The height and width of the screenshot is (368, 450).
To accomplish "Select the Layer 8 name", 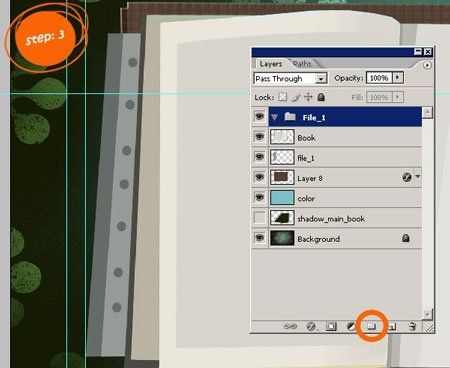I will (x=310, y=179).
